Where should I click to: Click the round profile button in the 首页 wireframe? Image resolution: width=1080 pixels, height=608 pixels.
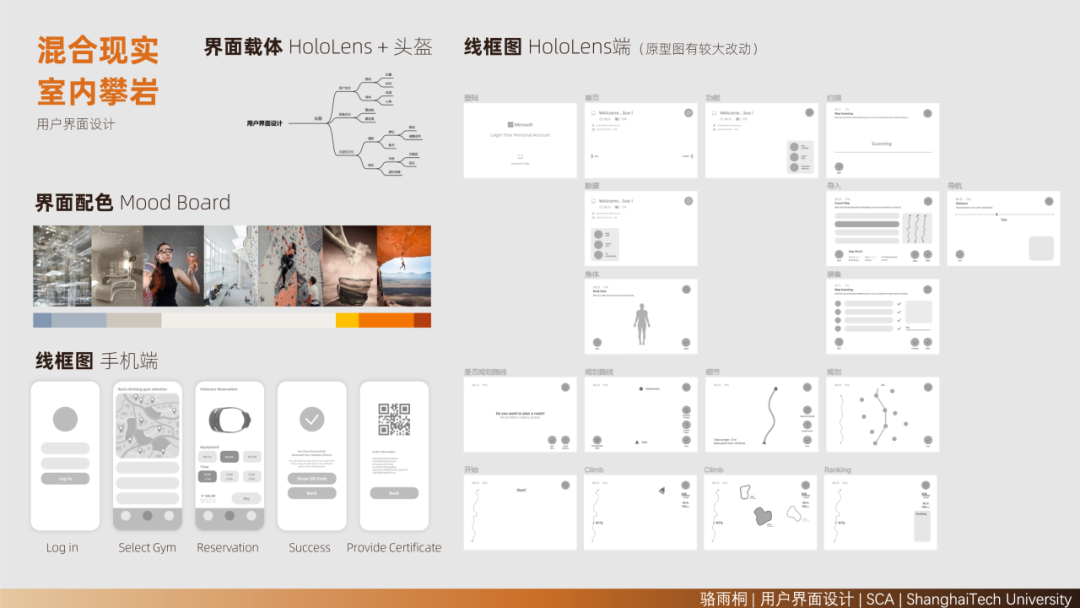(688, 113)
